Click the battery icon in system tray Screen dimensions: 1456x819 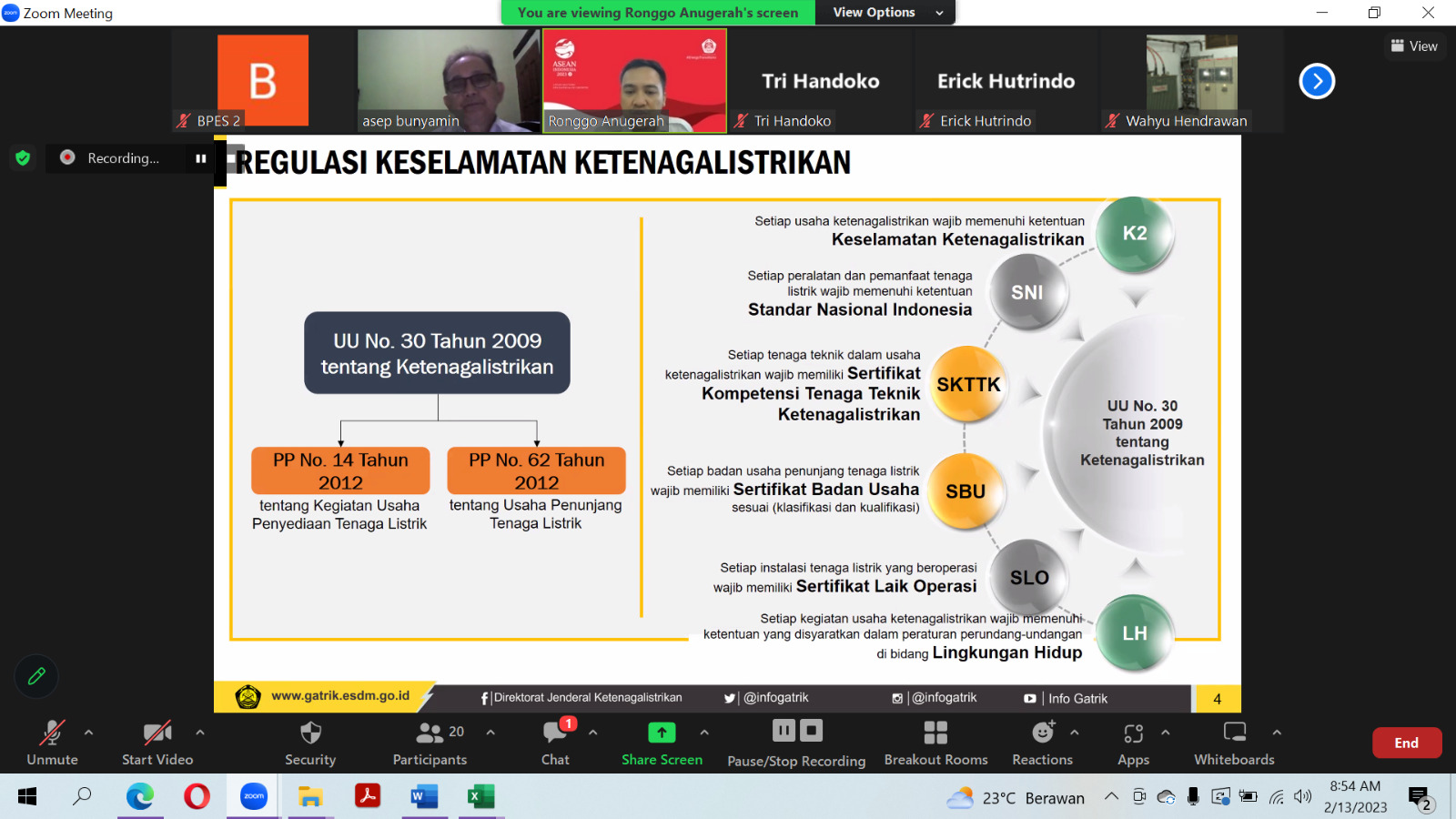(1249, 797)
